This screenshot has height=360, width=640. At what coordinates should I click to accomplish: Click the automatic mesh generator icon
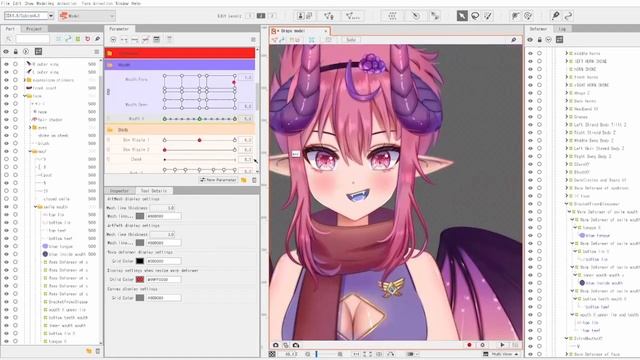(352, 16)
